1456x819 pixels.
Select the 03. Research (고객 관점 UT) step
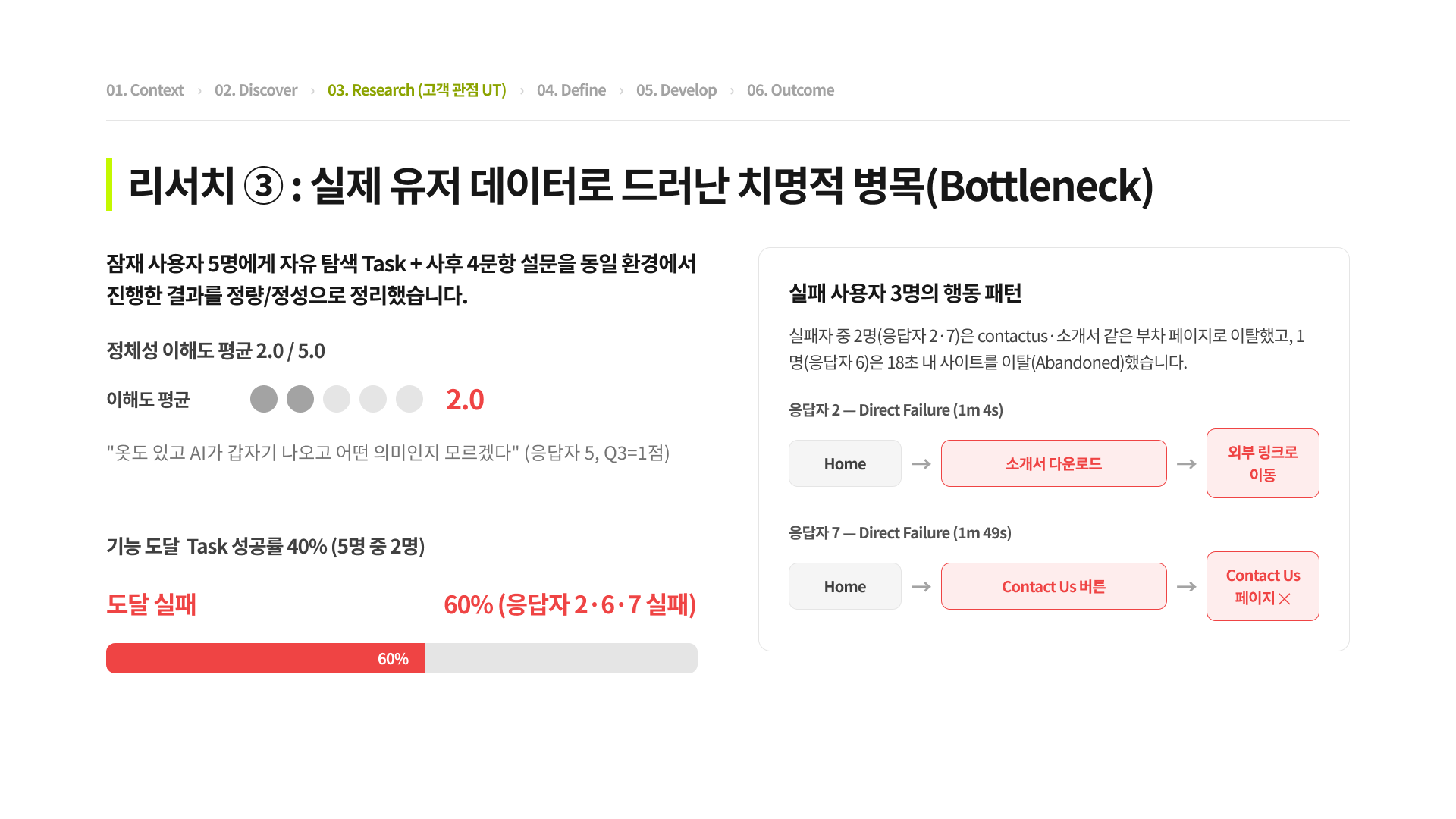pyautogui.click(x=417, y=90)
